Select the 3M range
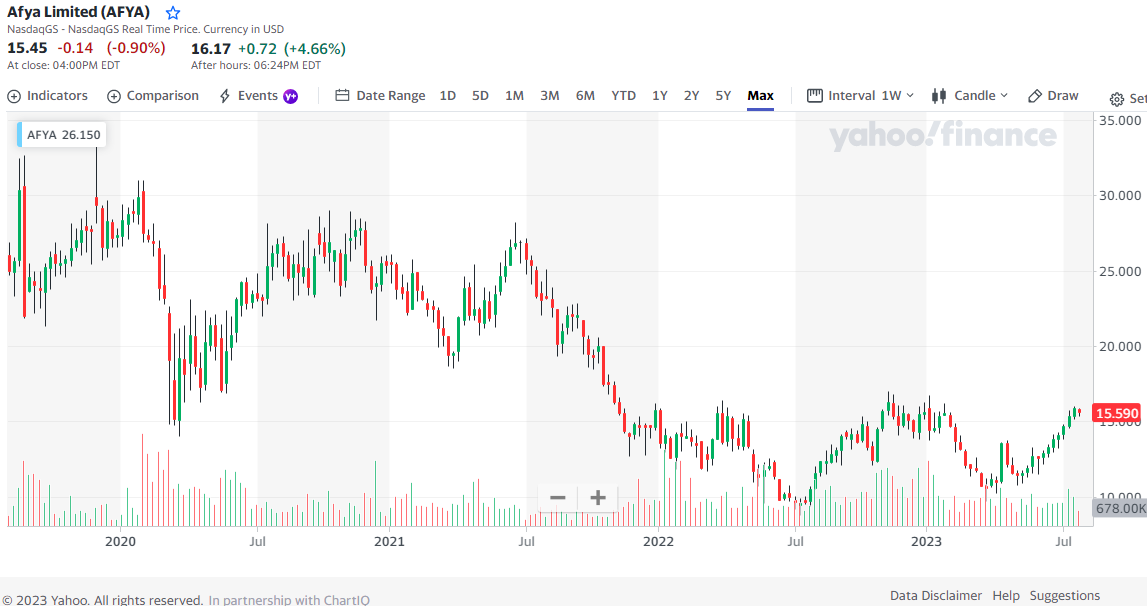 (x=549, y=96)
